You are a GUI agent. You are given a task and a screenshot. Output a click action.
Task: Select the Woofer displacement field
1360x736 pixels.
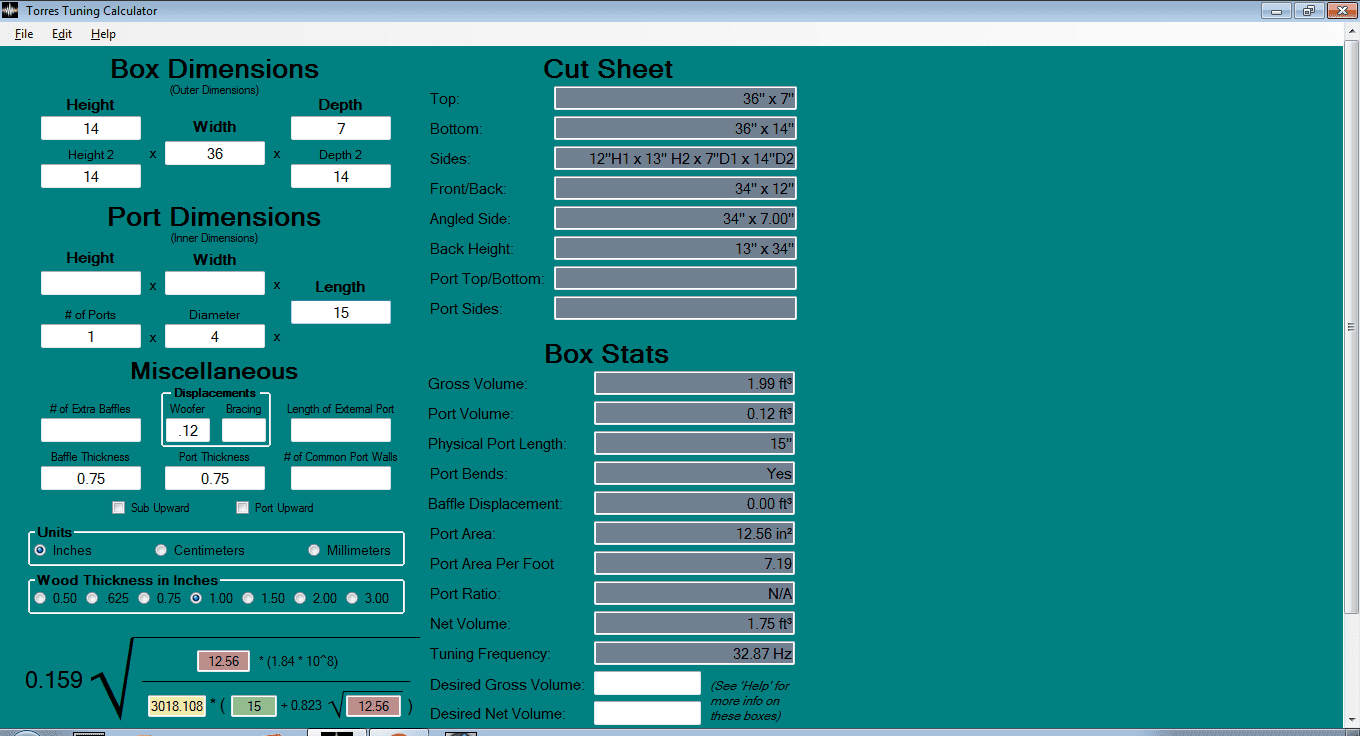(x=188, y=430)
